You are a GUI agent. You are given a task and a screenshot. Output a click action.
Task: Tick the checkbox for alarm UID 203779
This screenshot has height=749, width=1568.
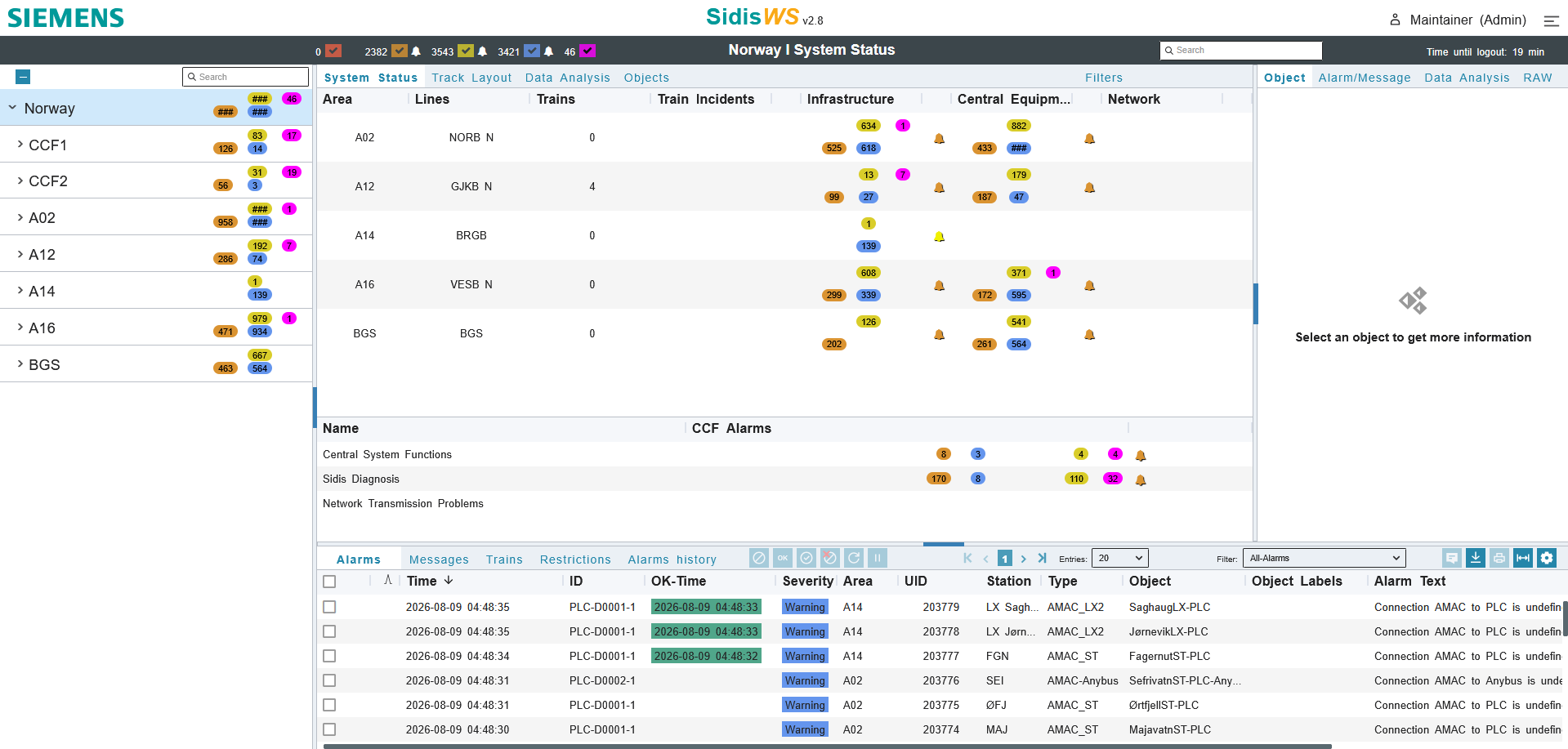329,607
